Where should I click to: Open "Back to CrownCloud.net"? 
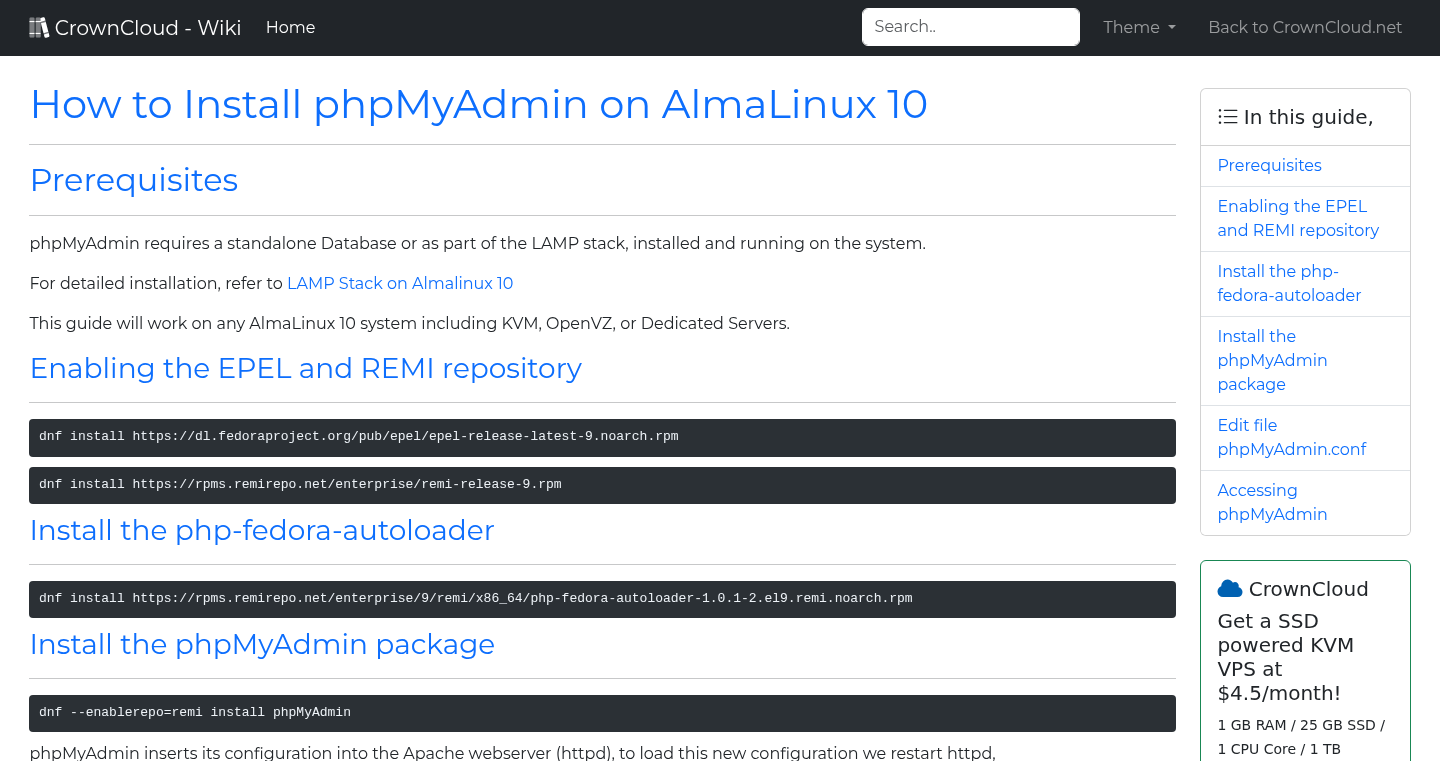pos(1305,27)
